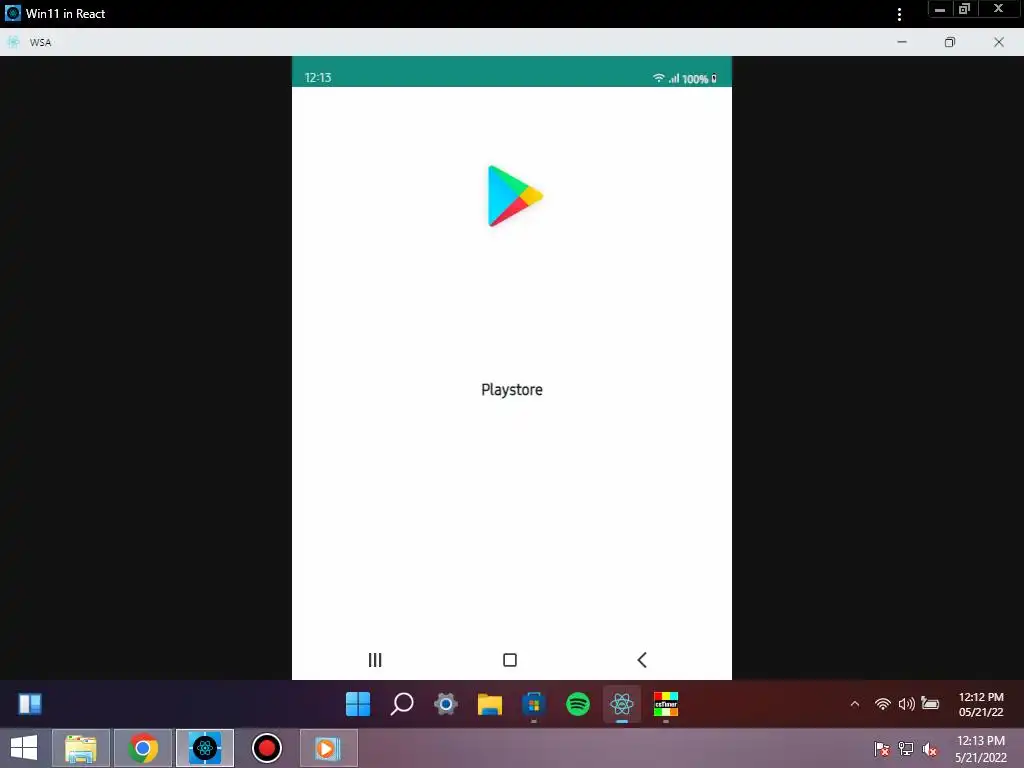This screenshot has width=1024, height=768.
Task: Tap the Android home button
Action: click(510, 660)
